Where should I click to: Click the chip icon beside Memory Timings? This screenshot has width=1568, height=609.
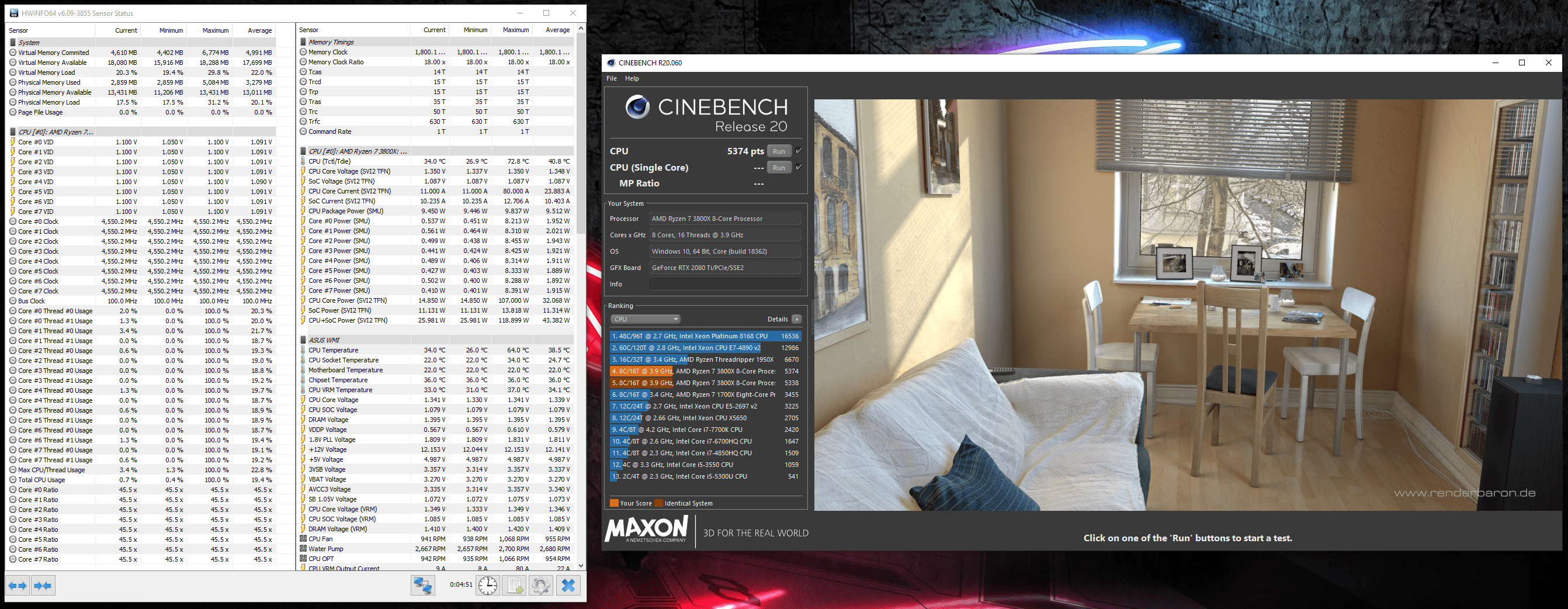(303, 42)
